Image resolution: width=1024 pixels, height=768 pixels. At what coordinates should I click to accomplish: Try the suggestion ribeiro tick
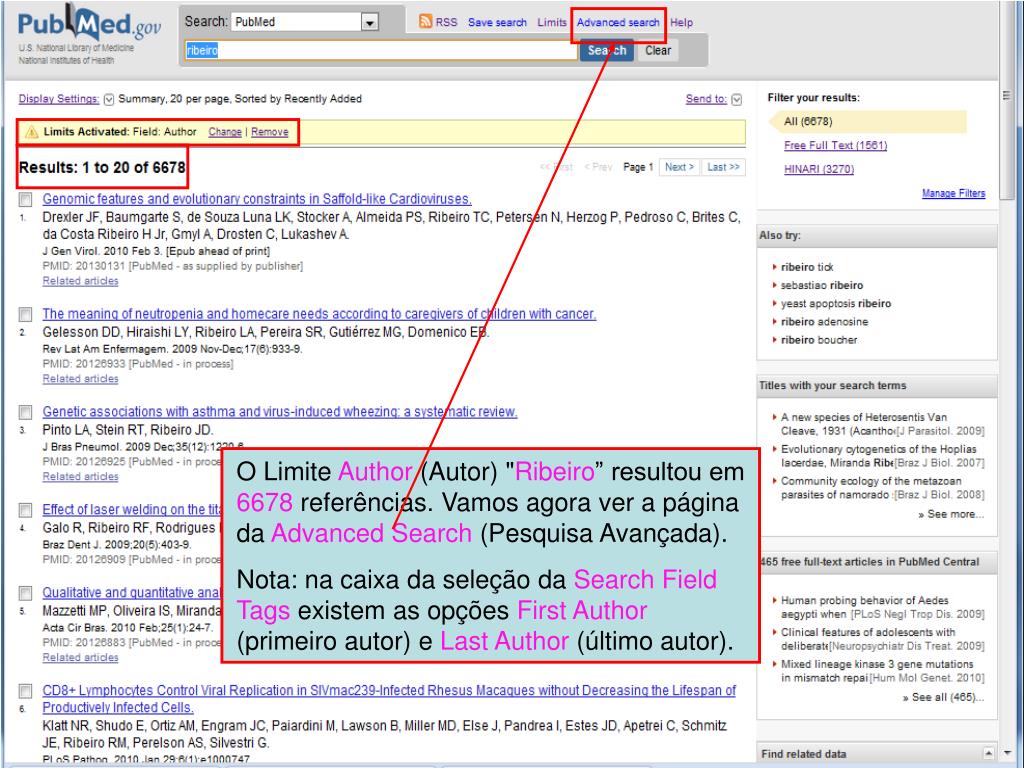(x=807, y=267)
